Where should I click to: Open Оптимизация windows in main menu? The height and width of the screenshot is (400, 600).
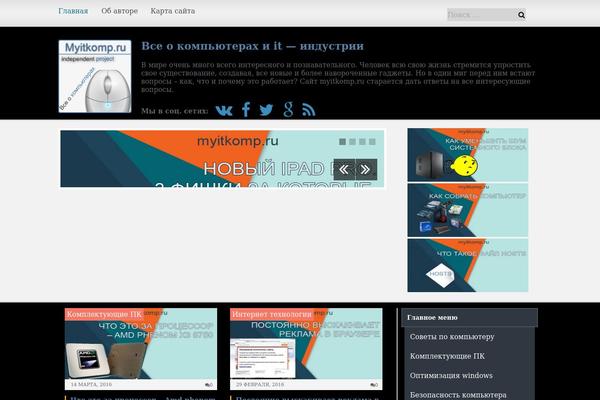click(451, 376)
